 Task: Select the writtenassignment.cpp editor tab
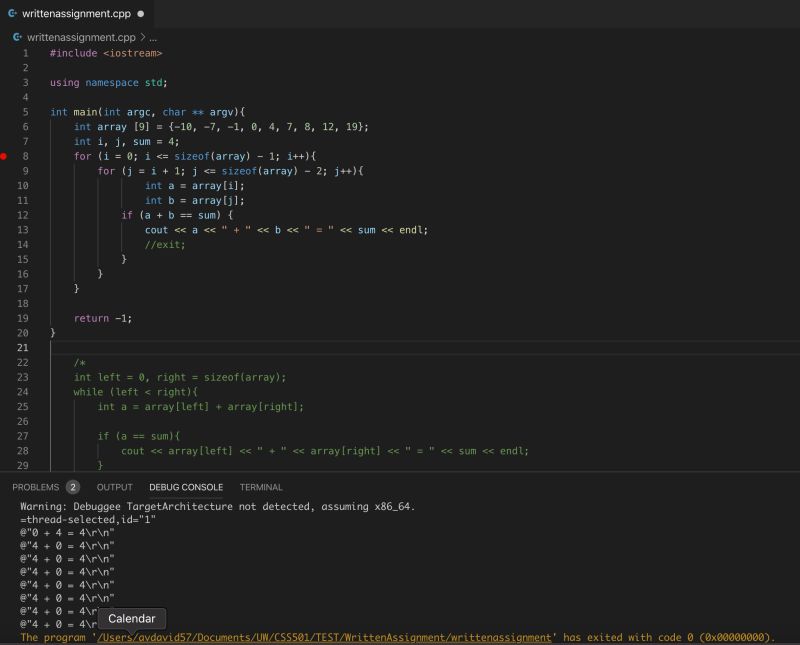tap(75, 14)
